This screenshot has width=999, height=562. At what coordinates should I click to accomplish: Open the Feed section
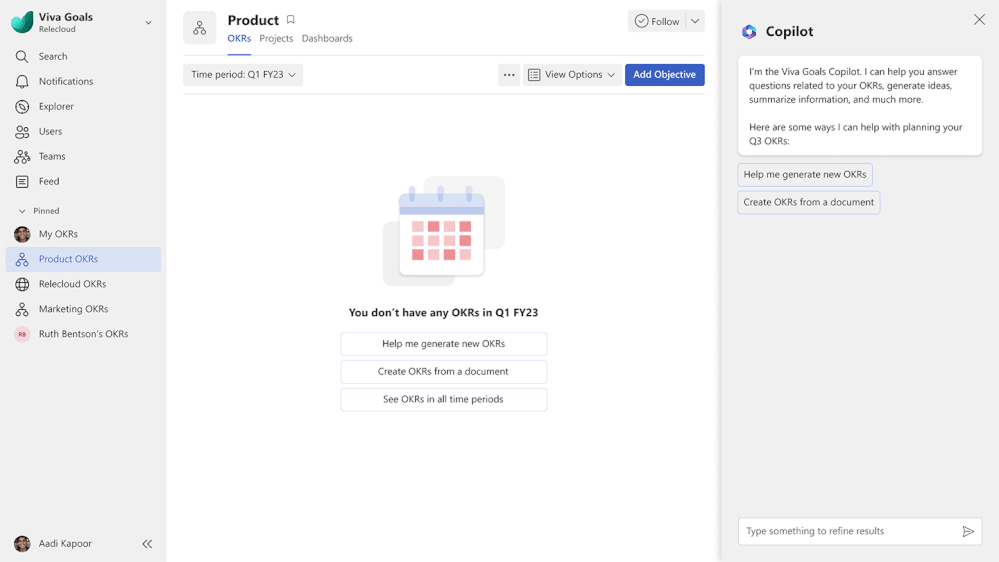tap(49, 182)
